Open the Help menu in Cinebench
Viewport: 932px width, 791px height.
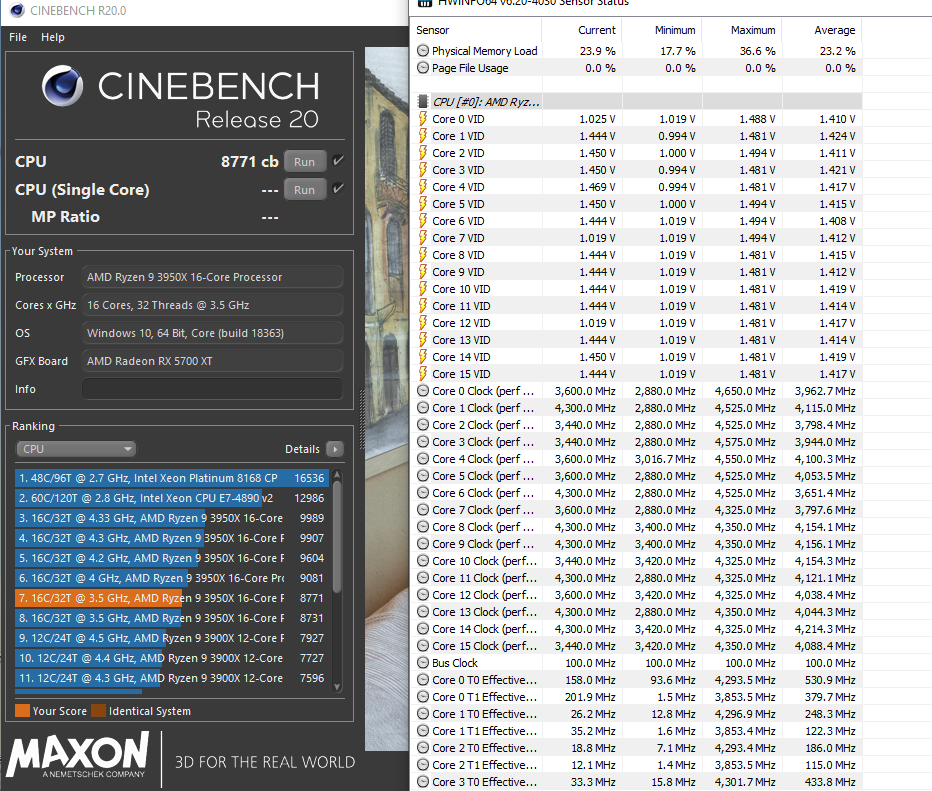tap(52, 37)
